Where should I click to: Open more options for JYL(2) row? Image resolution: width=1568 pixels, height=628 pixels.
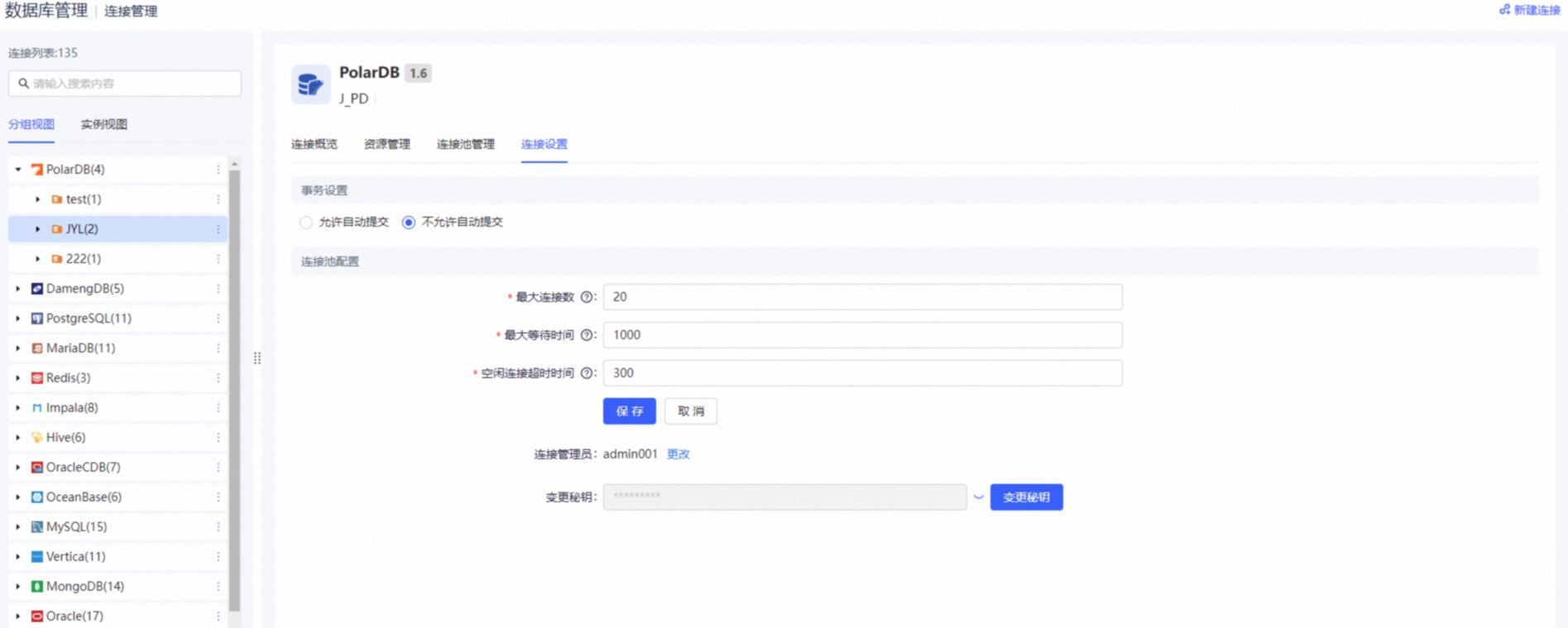point(218,229)
